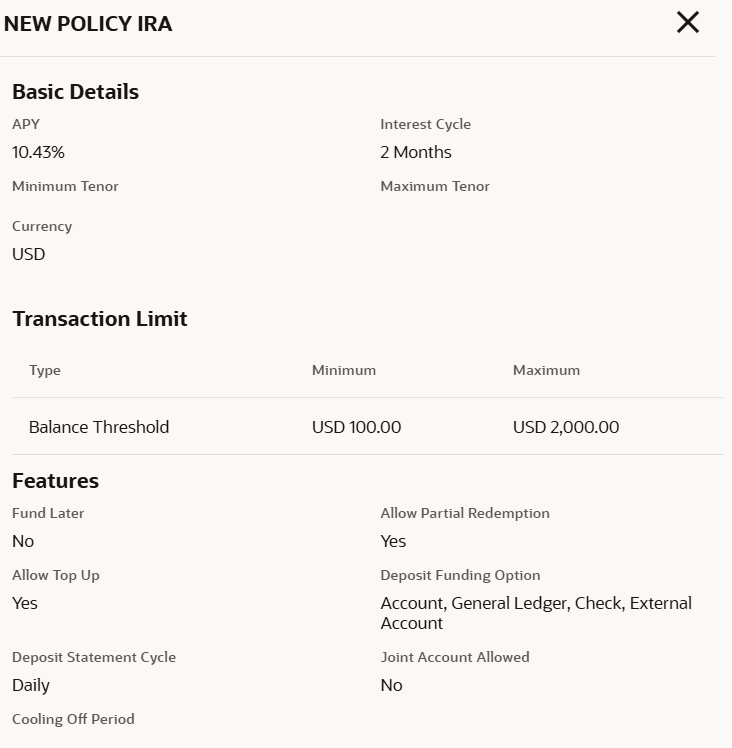Select the Basic Details heading
This screenshot has height=748, width=732.
point(75,92)
